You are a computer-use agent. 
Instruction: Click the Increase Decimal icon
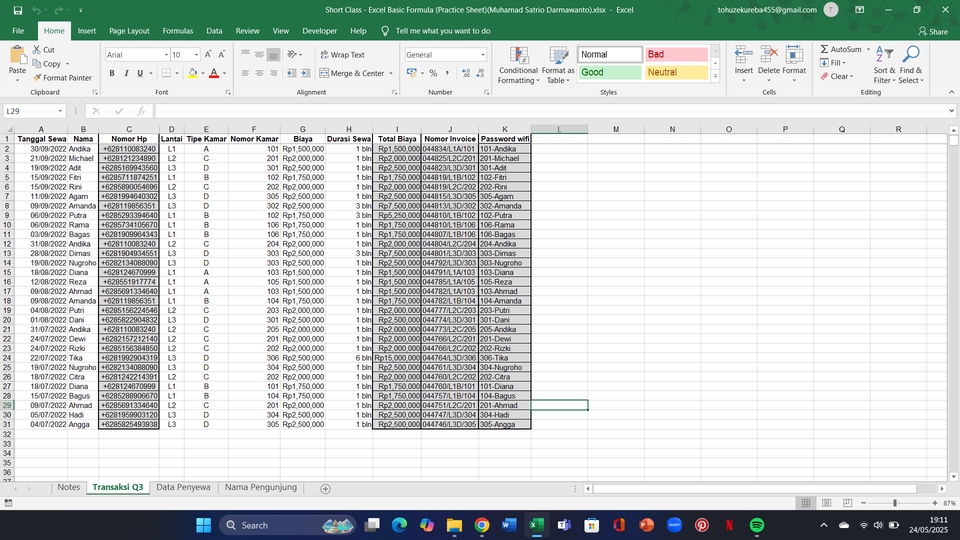[466, 73]
